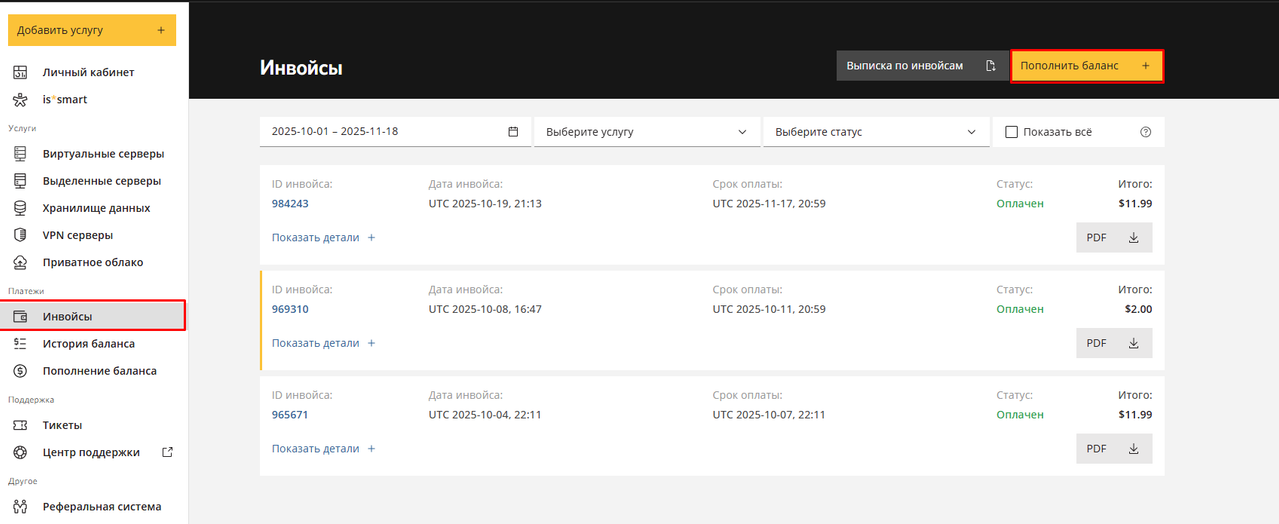The height and width of the screenshot is (524, 1279).
Task: Click the Виртуальные серверы icon
Action: point(20,154)
